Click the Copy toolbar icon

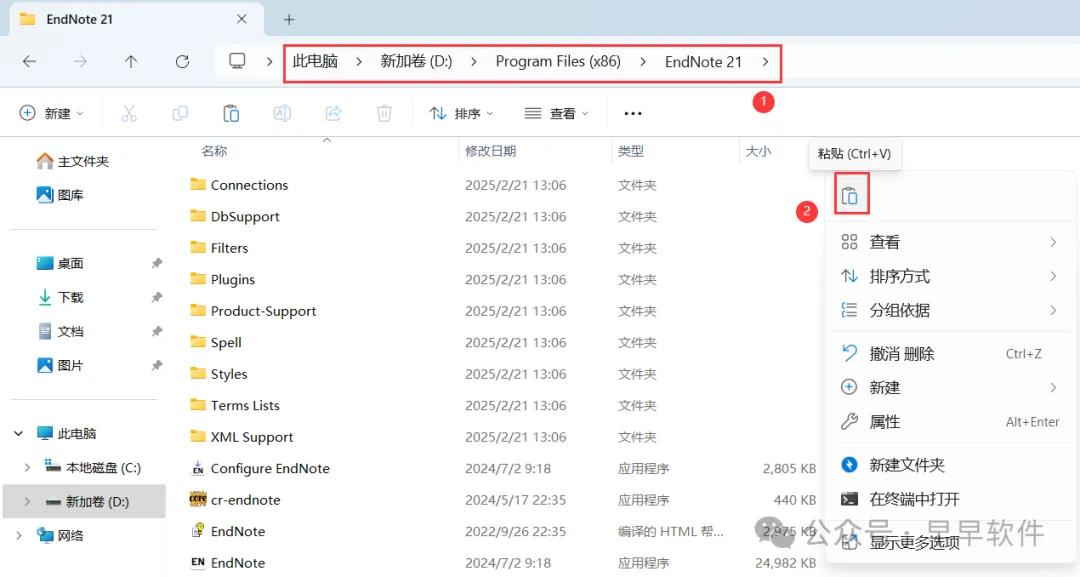pos(180,114)
